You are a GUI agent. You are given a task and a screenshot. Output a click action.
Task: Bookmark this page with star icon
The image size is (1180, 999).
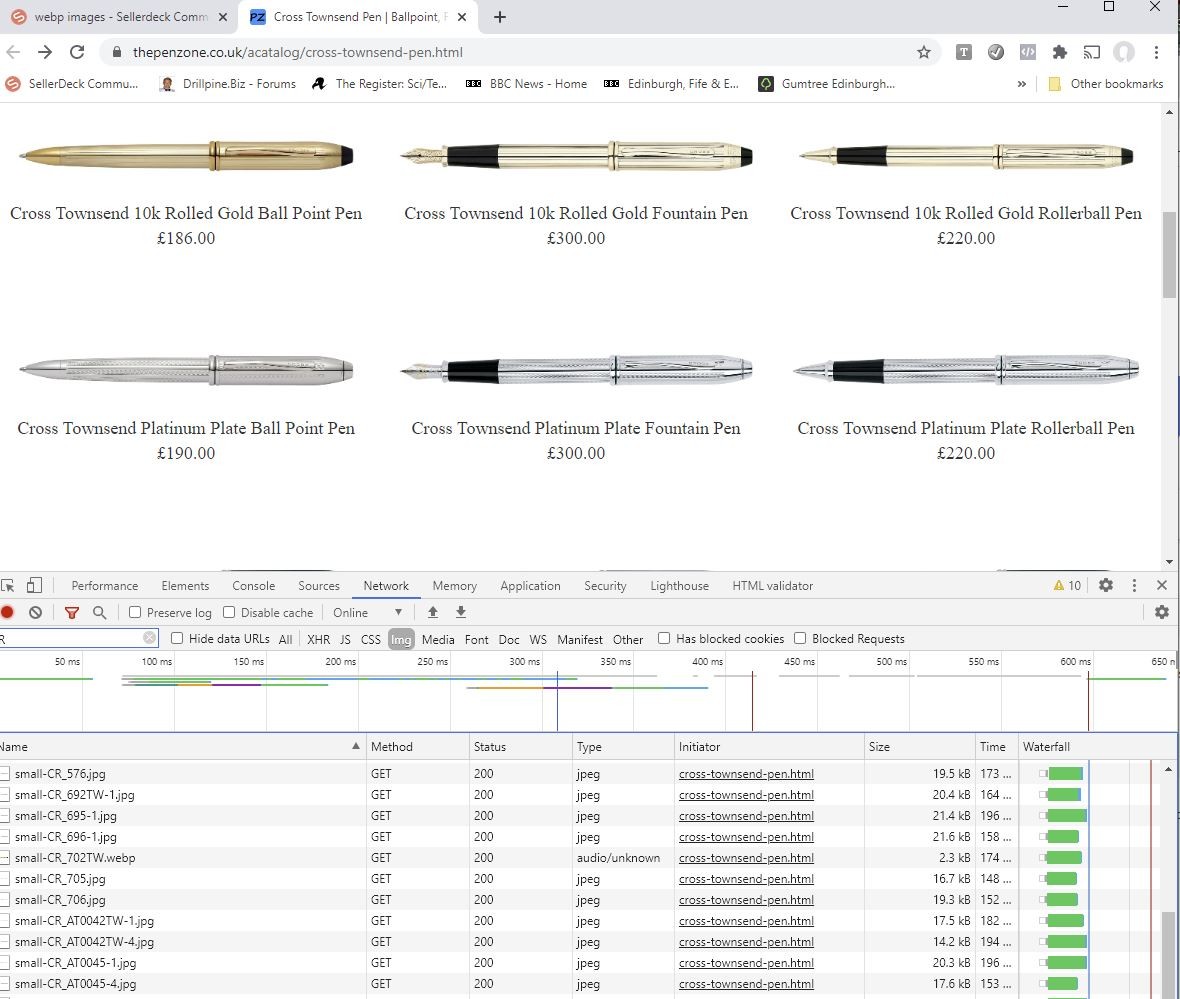tap(924, 52)
